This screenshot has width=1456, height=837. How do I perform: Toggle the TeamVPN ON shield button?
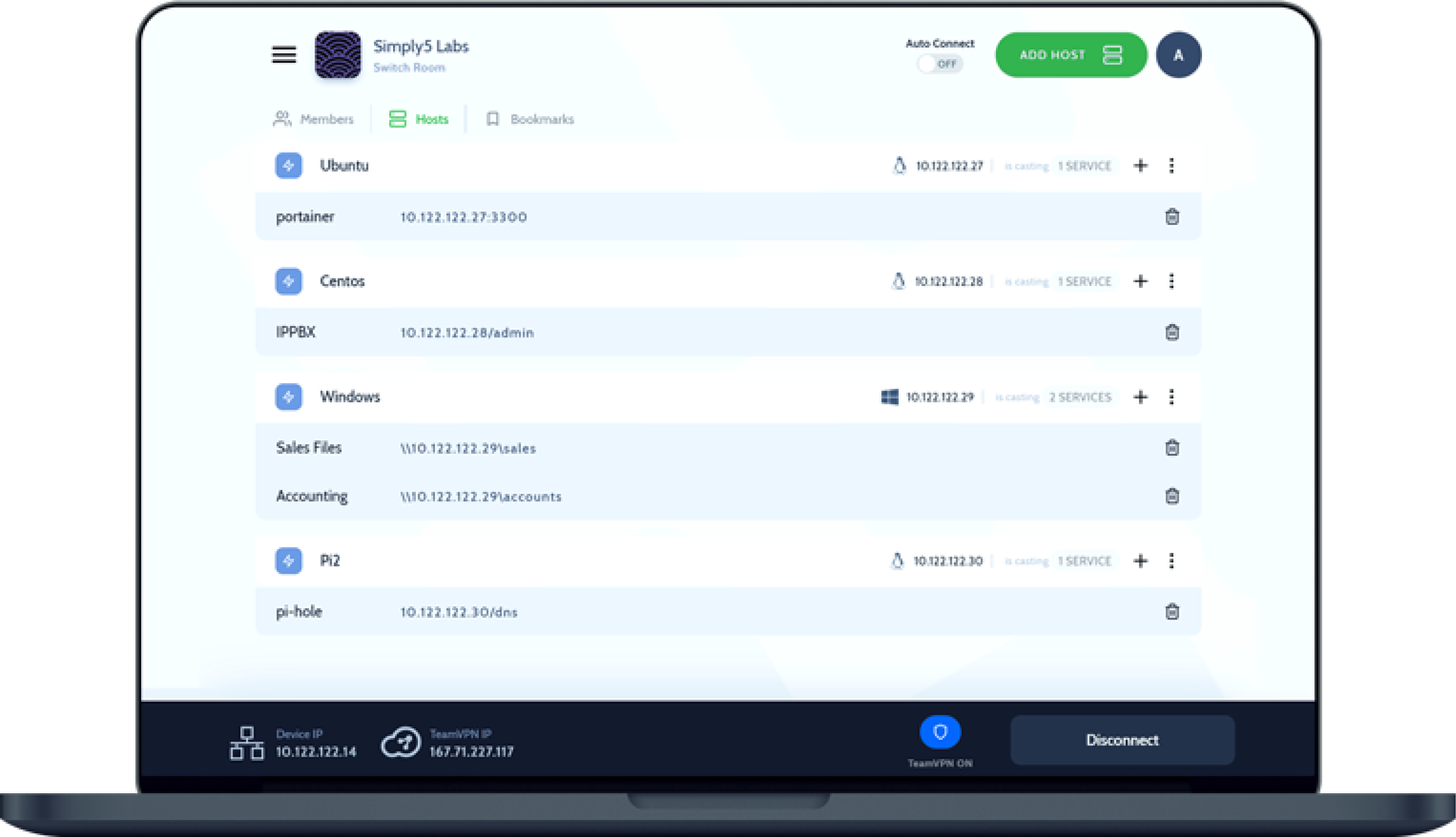point(940,732)
